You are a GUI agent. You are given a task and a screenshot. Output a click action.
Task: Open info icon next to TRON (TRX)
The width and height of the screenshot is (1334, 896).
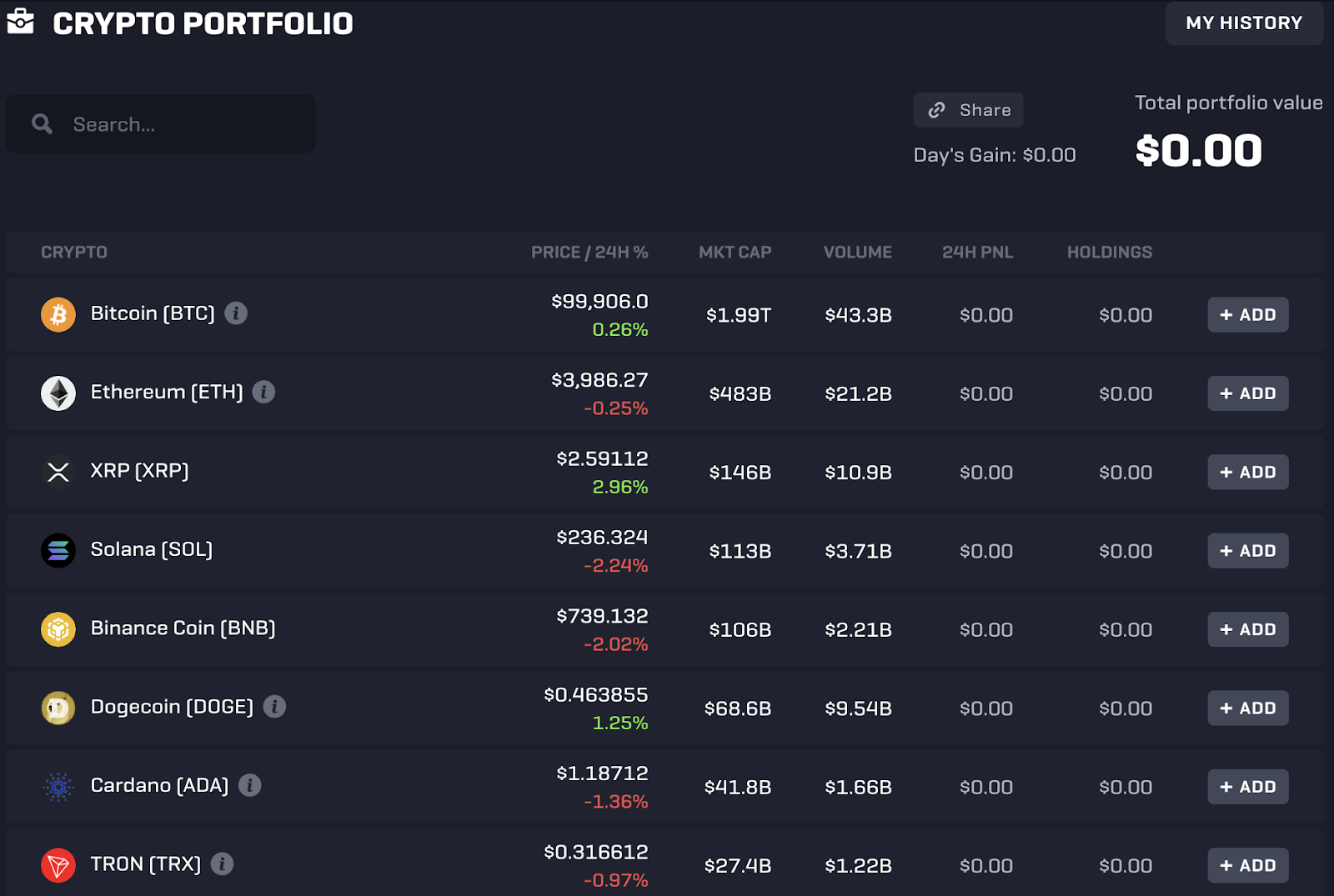click(222, 863)
